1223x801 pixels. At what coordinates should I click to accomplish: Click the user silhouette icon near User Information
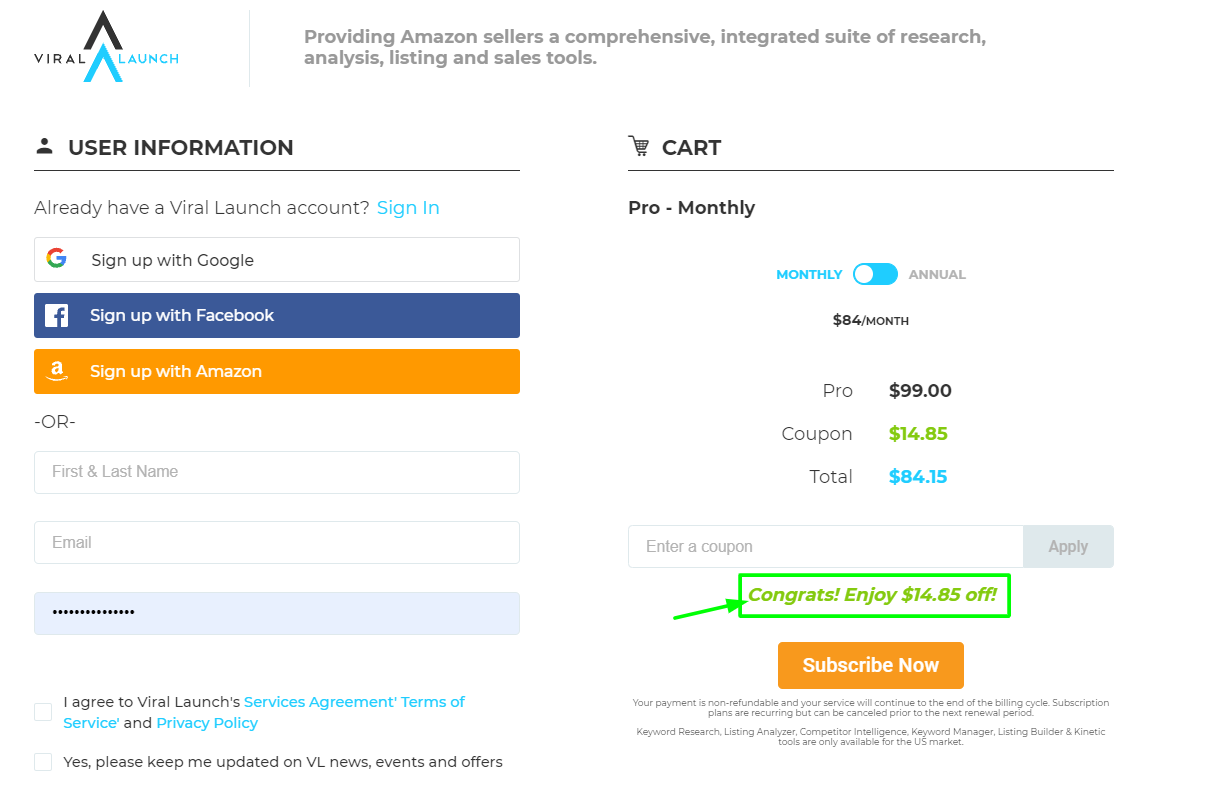click(44, 144)
